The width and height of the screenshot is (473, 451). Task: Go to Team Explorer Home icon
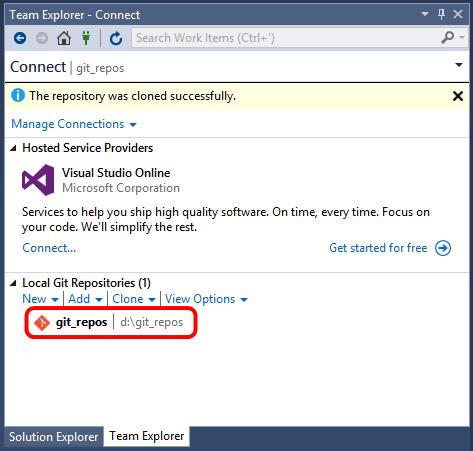point(64,38)
